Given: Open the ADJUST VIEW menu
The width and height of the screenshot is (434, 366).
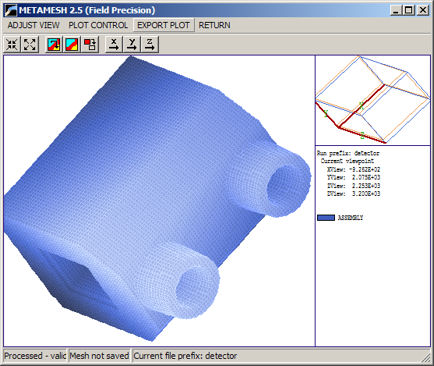Looking at the screenshot, I should point(33,25).
